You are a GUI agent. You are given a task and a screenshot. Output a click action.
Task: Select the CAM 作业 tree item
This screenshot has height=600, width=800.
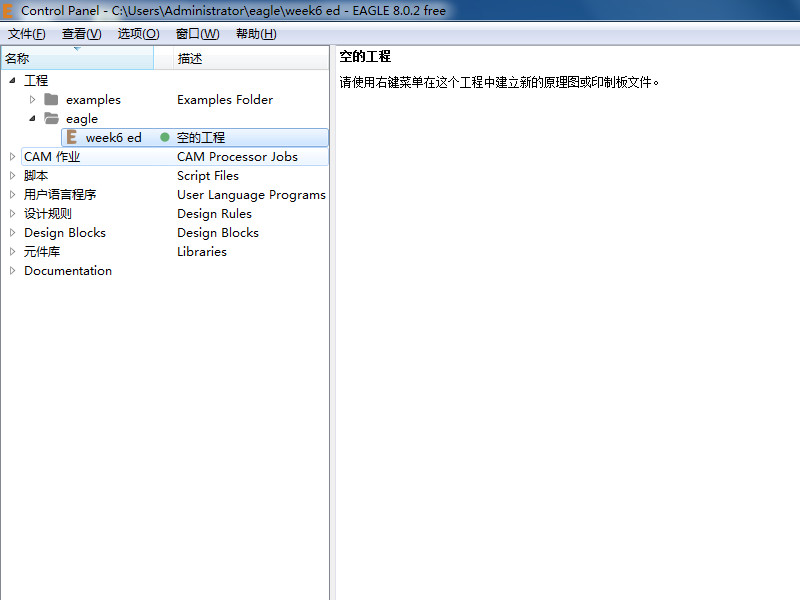point(52,157)
